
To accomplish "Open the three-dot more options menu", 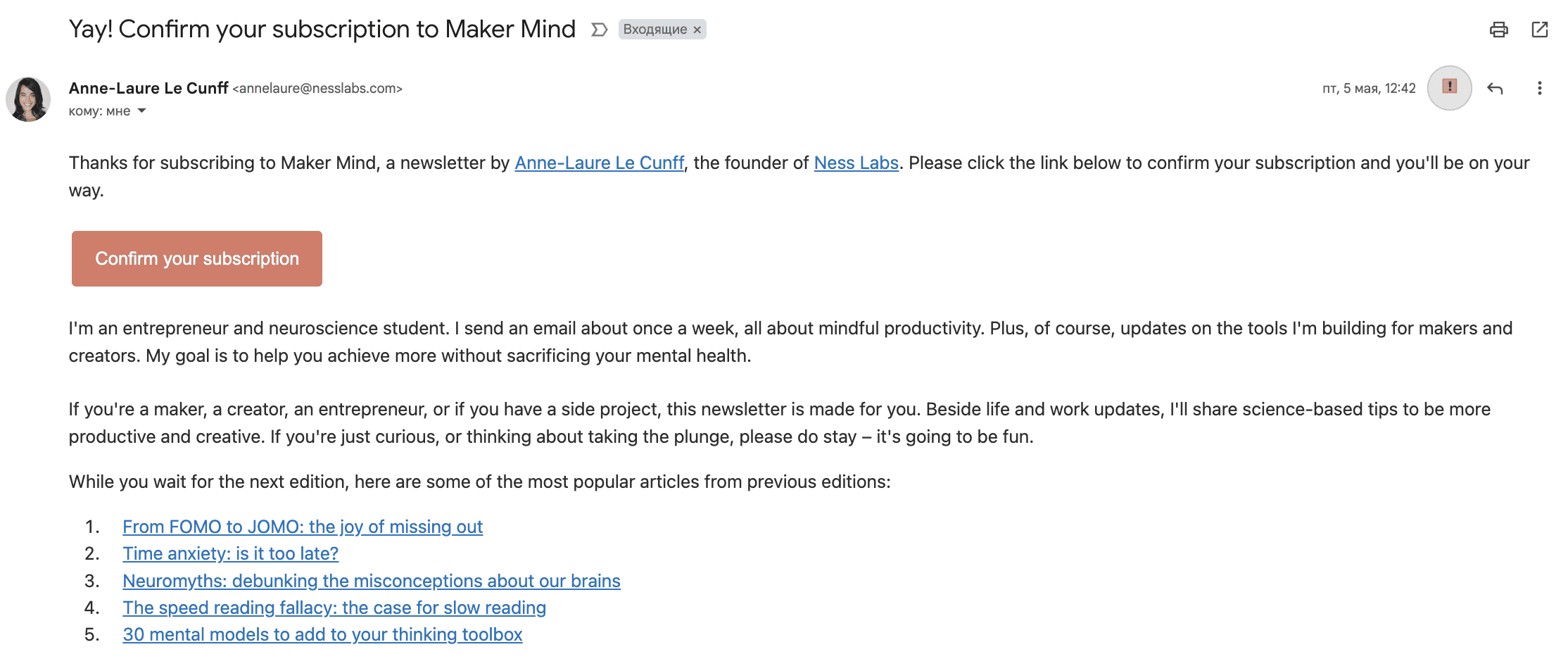I will [x=1539, y=89].
